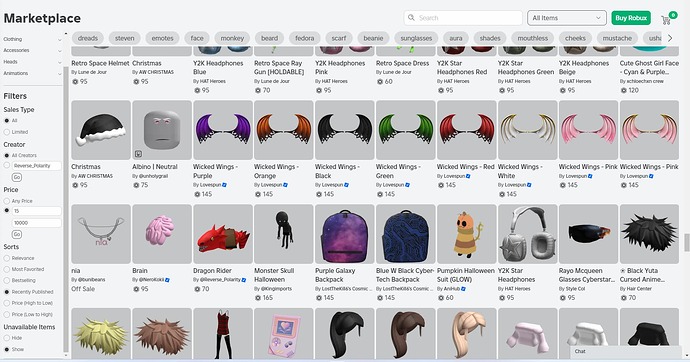The width and height of the screenshot is (690, 362).
Task: Click Go button under price range
Action: 17,234
